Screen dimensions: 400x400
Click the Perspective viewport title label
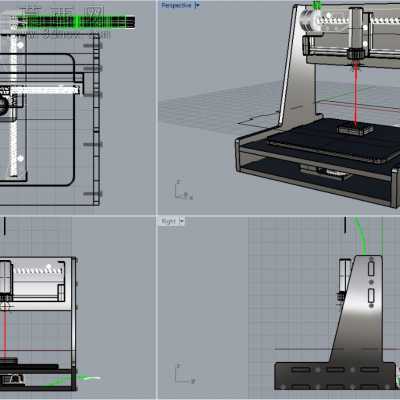pyautogui.click(x=176, y=5)
